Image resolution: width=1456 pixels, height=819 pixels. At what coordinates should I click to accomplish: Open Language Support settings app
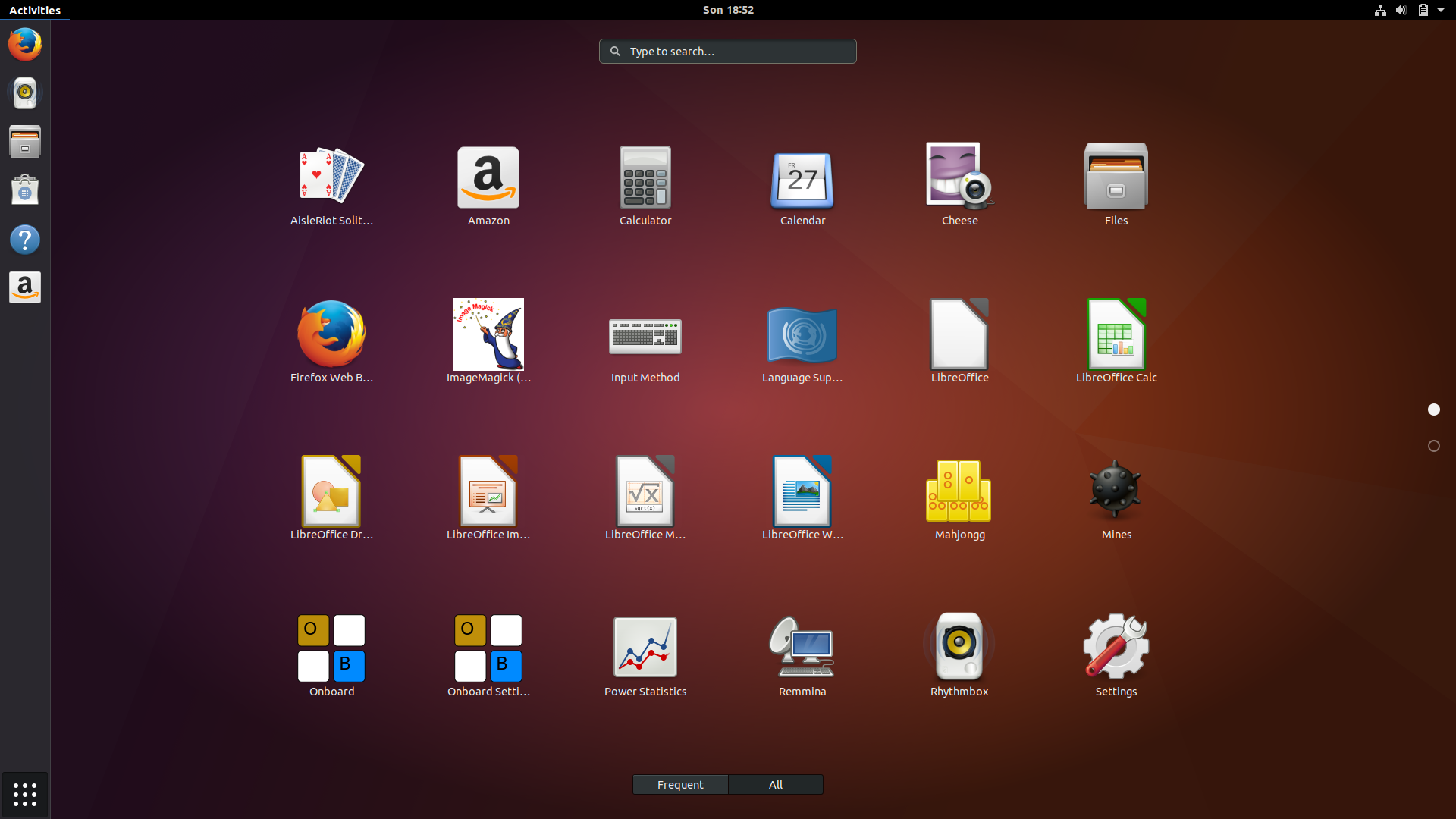(x=802, y=334)
